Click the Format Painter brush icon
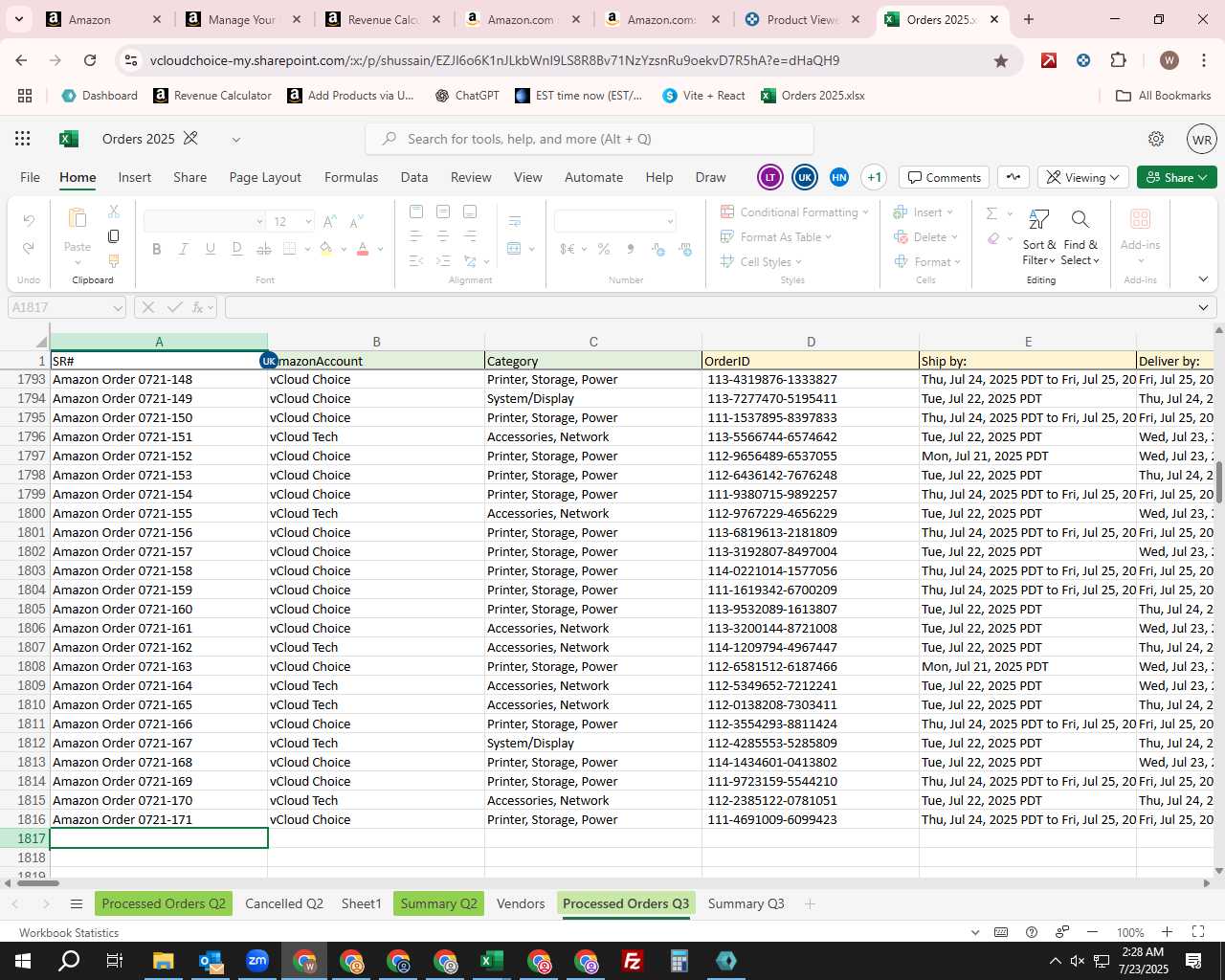1225x980 pixels. click(114, 260)
